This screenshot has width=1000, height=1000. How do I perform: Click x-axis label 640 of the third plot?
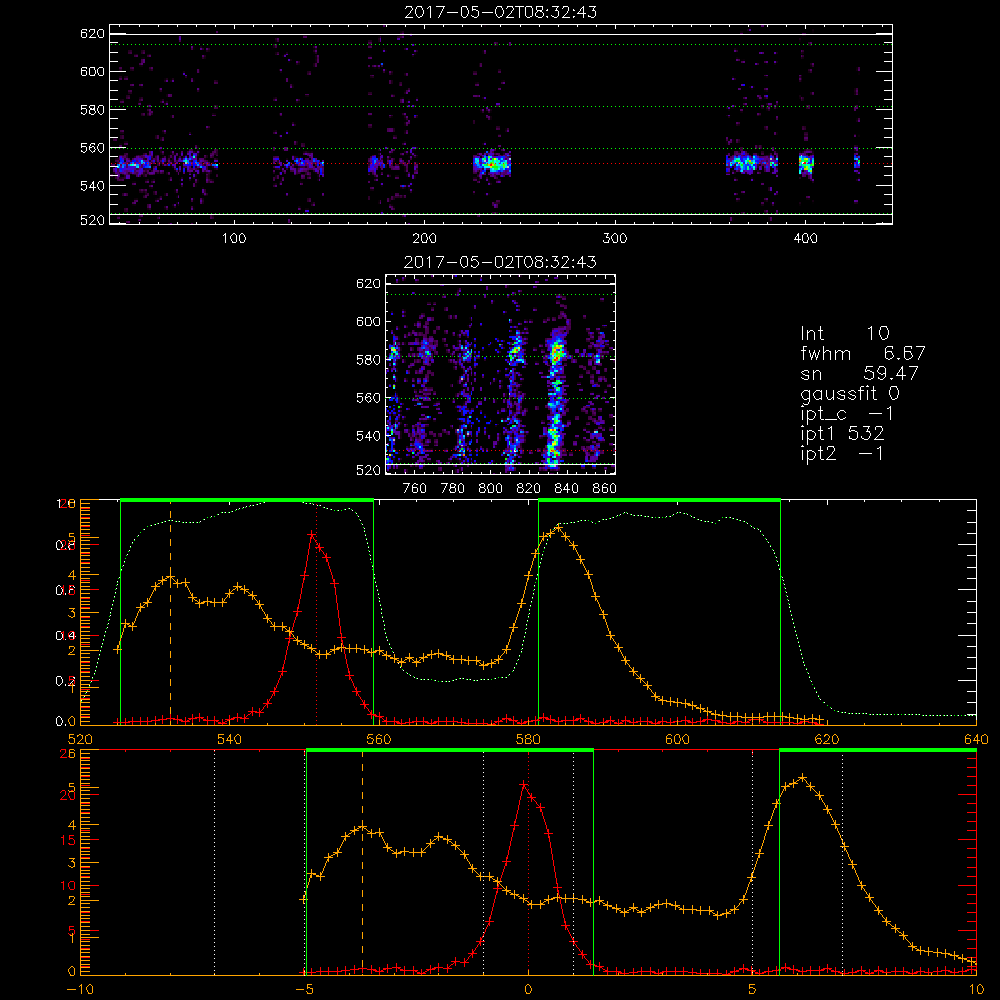(976, 739)
